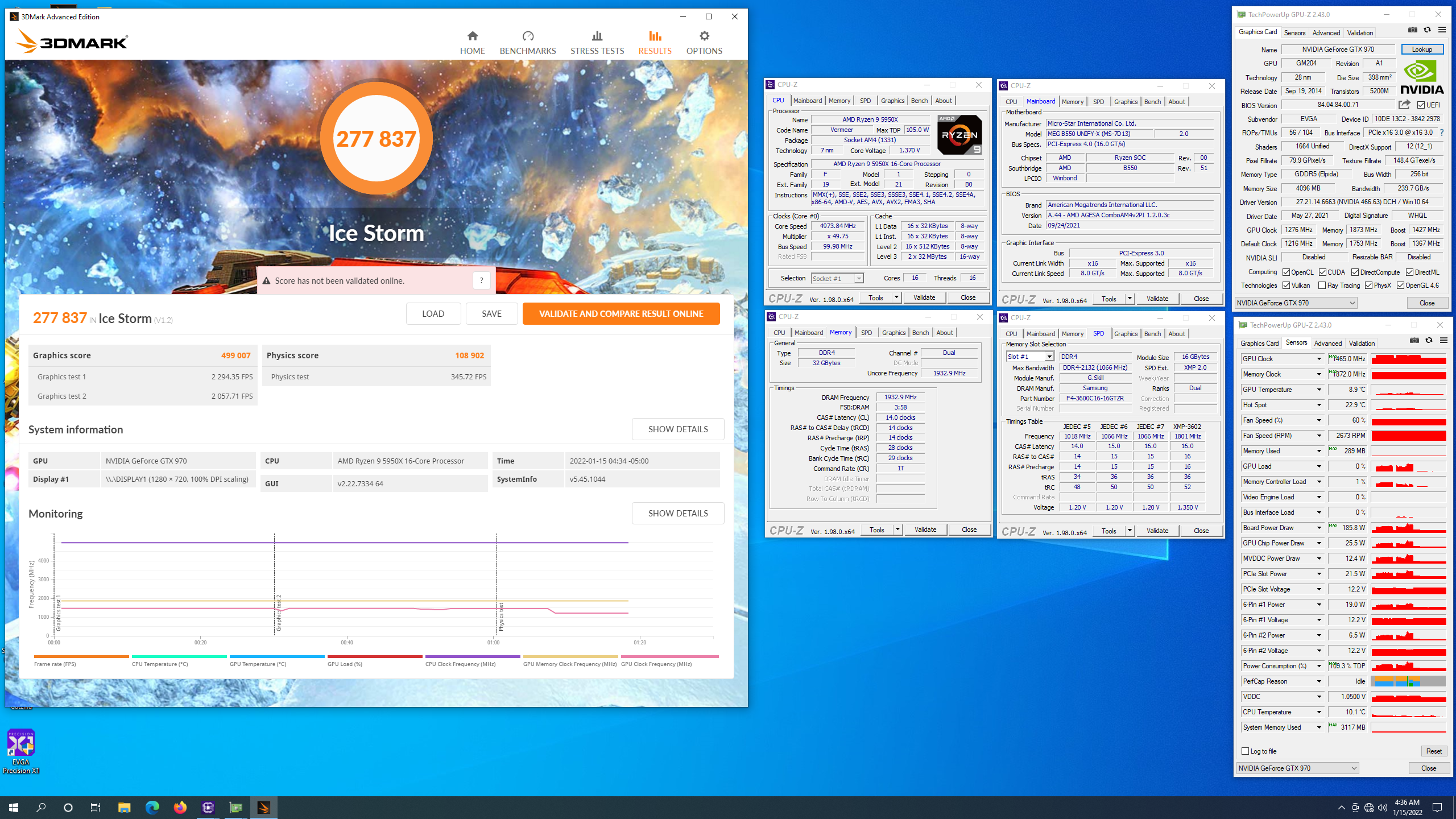Expand GPU Temperature sensor dropdown

[x=1319, y=390]
